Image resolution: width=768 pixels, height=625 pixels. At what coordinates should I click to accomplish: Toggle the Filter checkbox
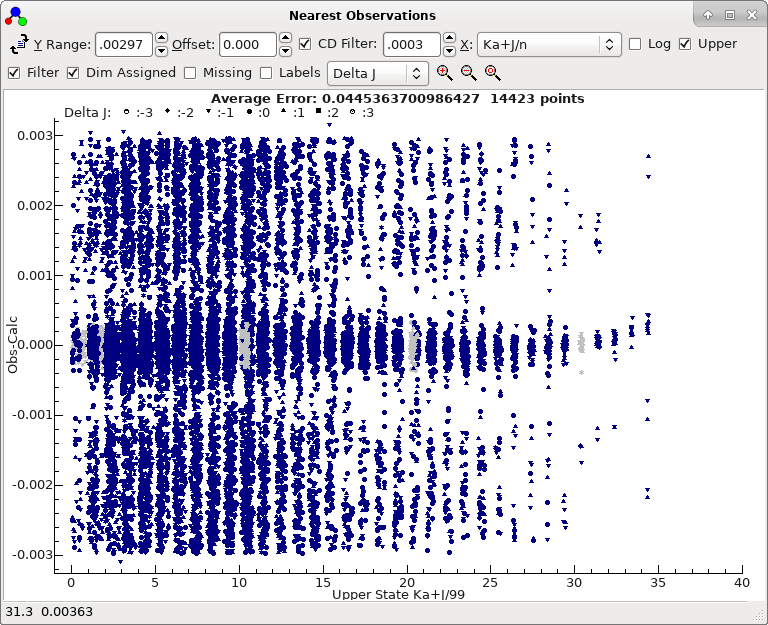pos(14,73)
